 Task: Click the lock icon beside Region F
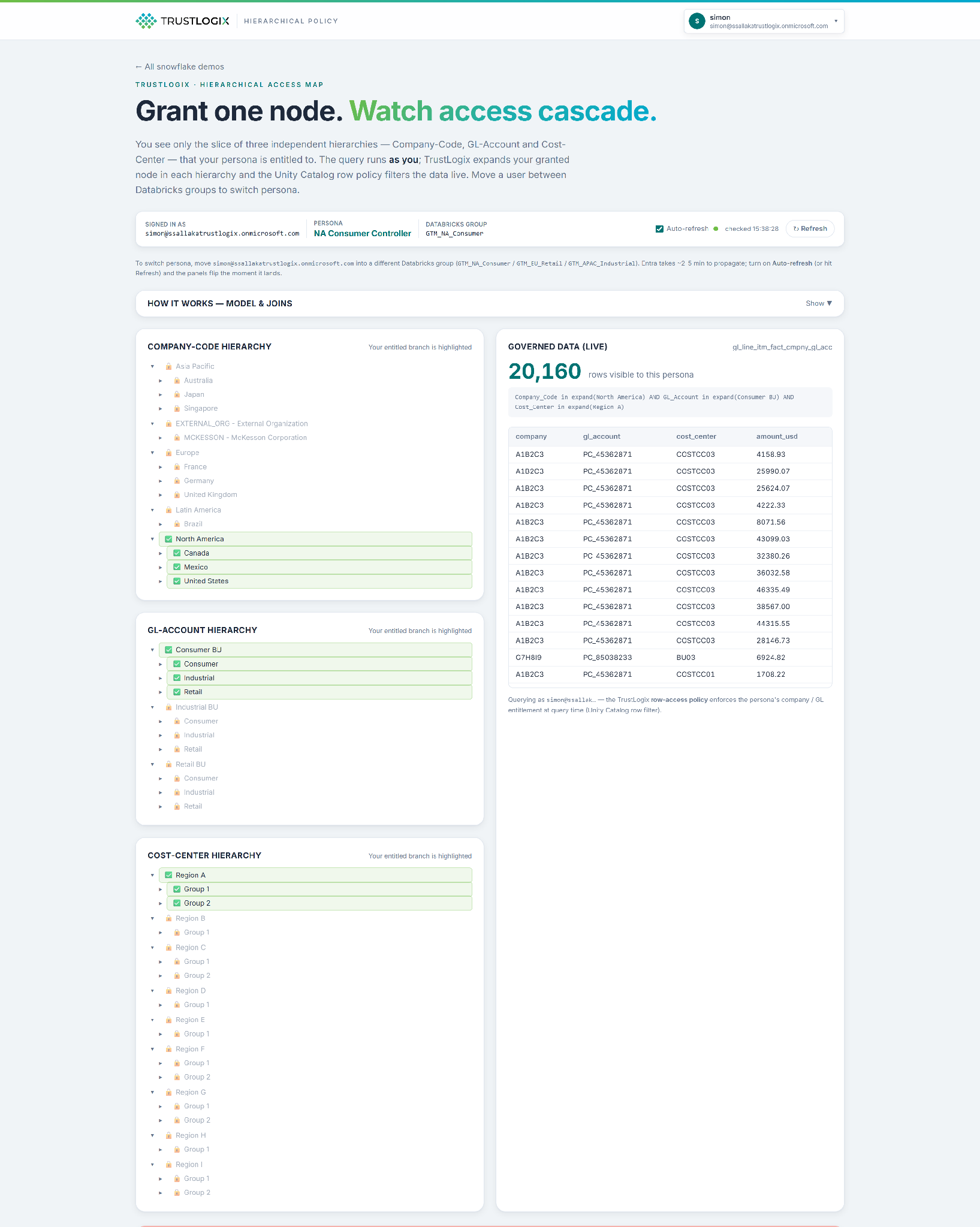(168, 1049)
